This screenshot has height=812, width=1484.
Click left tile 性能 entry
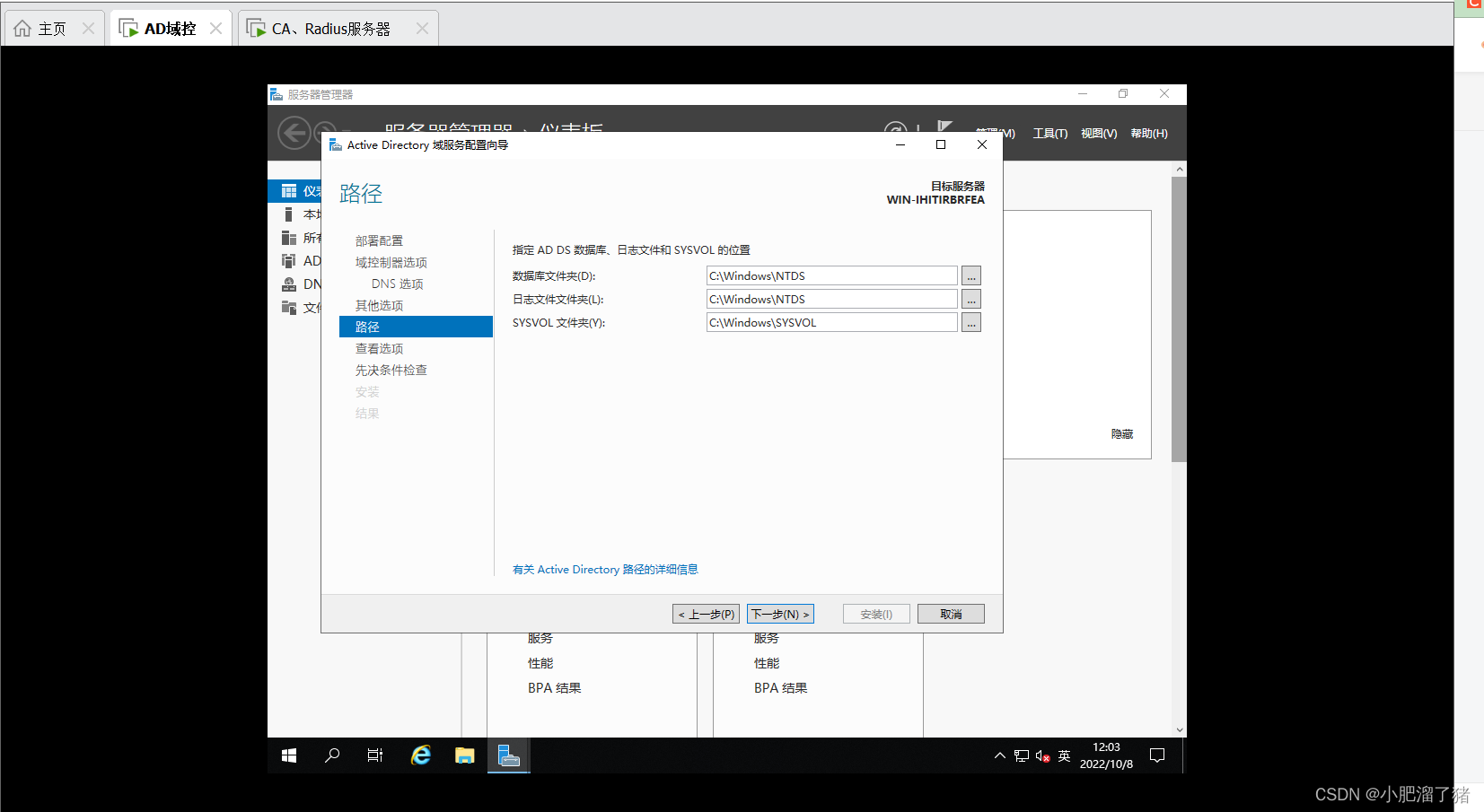[540, 663]
